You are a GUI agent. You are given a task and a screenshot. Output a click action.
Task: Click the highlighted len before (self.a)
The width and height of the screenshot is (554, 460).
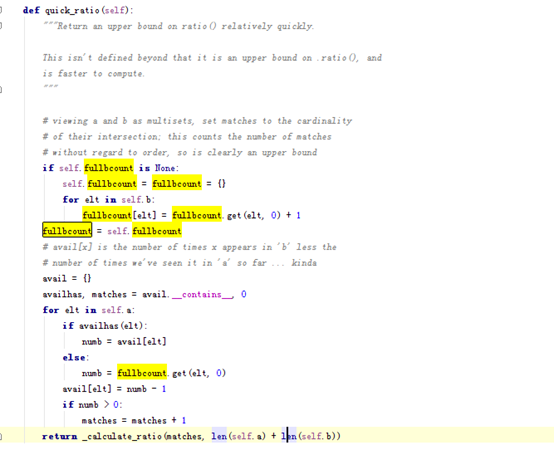pos(219,436)
